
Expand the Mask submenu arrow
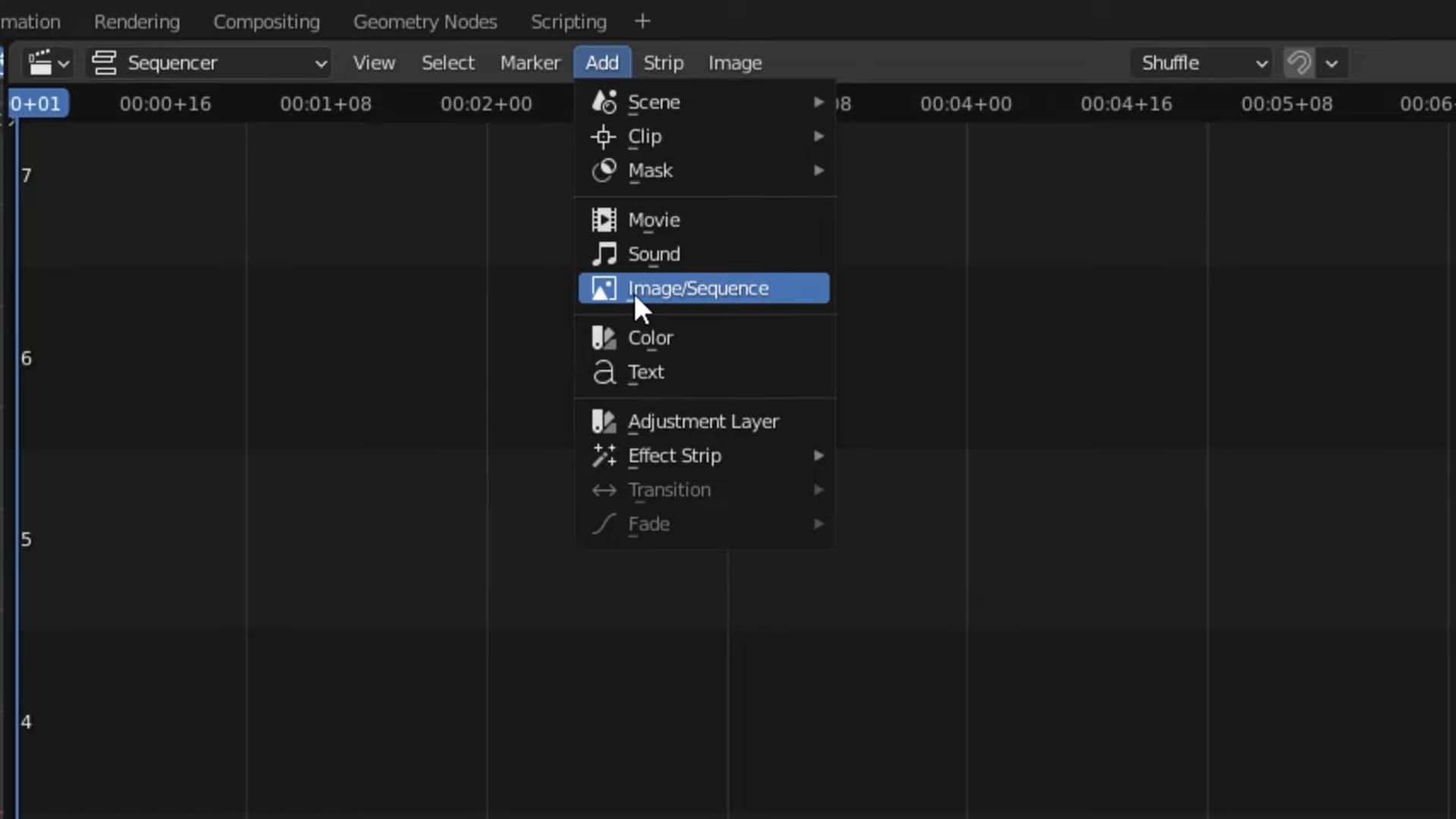(819, 171)
